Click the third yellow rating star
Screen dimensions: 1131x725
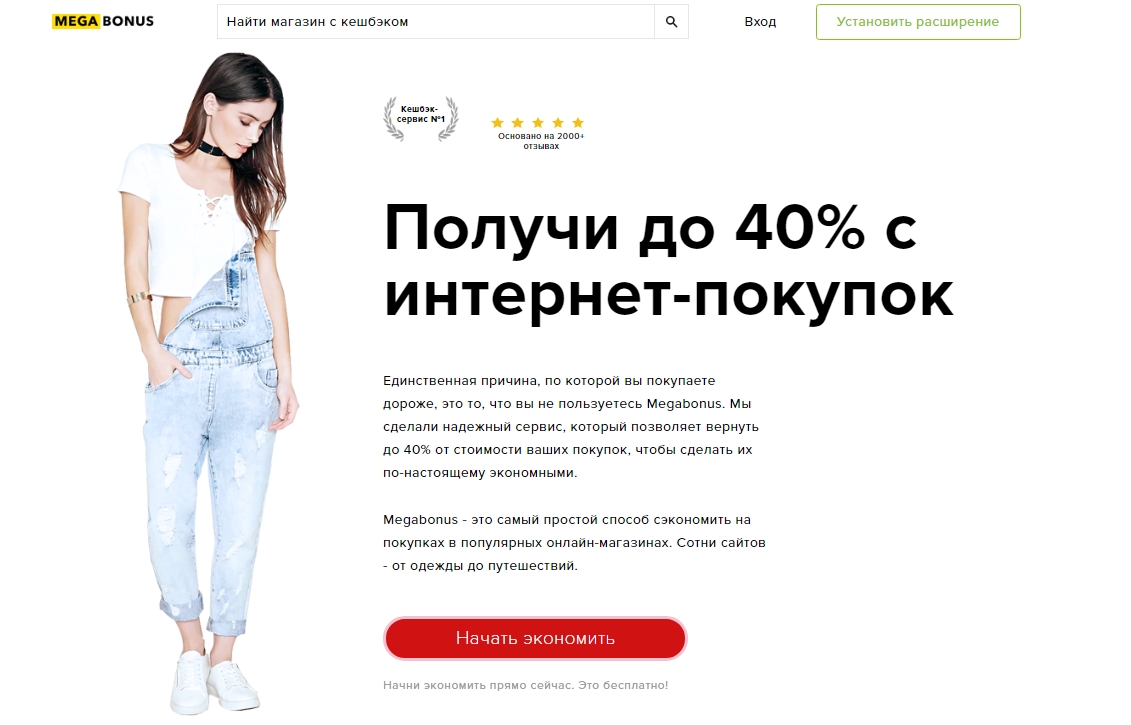coord(538,123)
